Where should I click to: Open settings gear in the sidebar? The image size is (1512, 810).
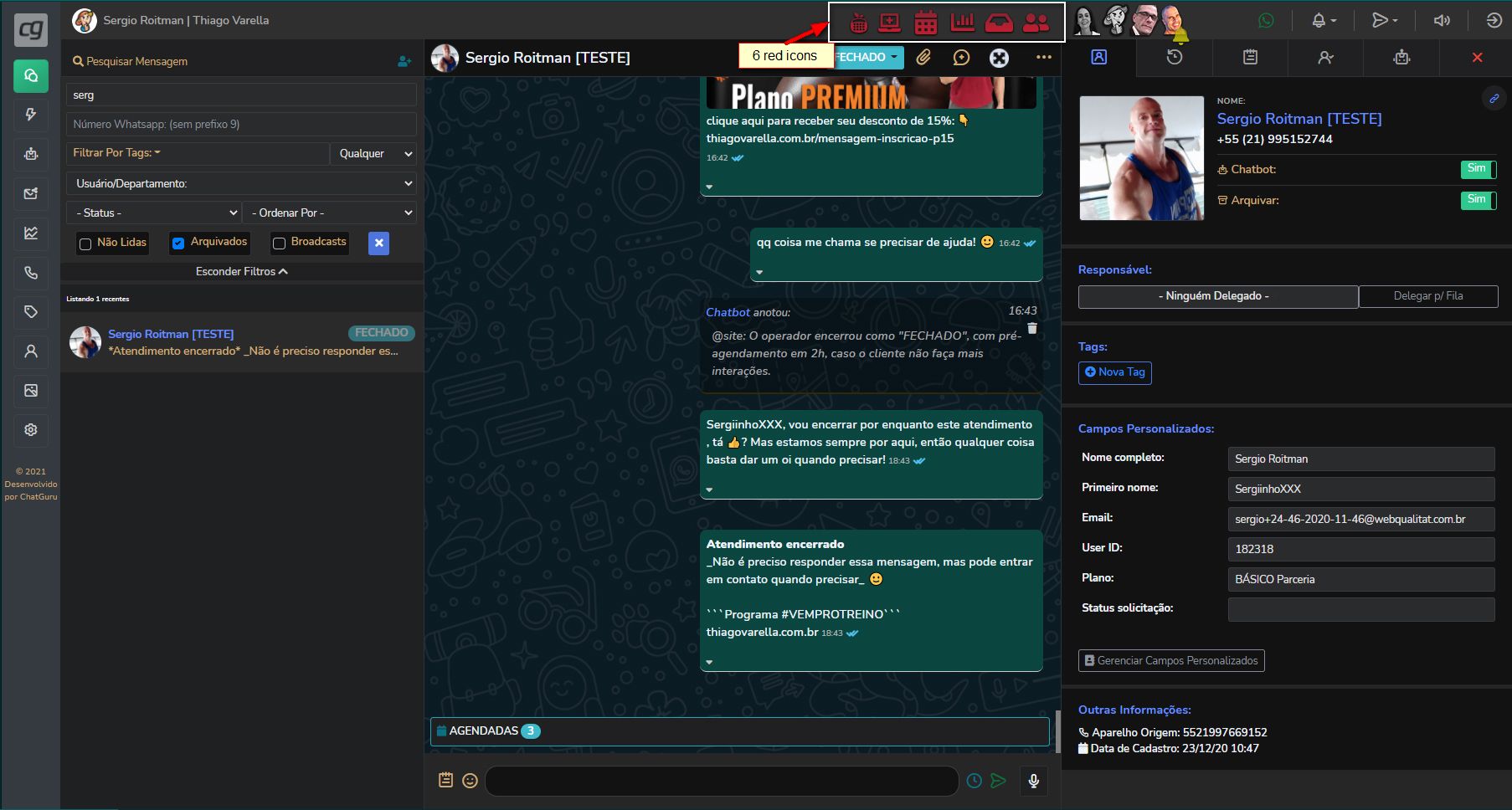31,430
